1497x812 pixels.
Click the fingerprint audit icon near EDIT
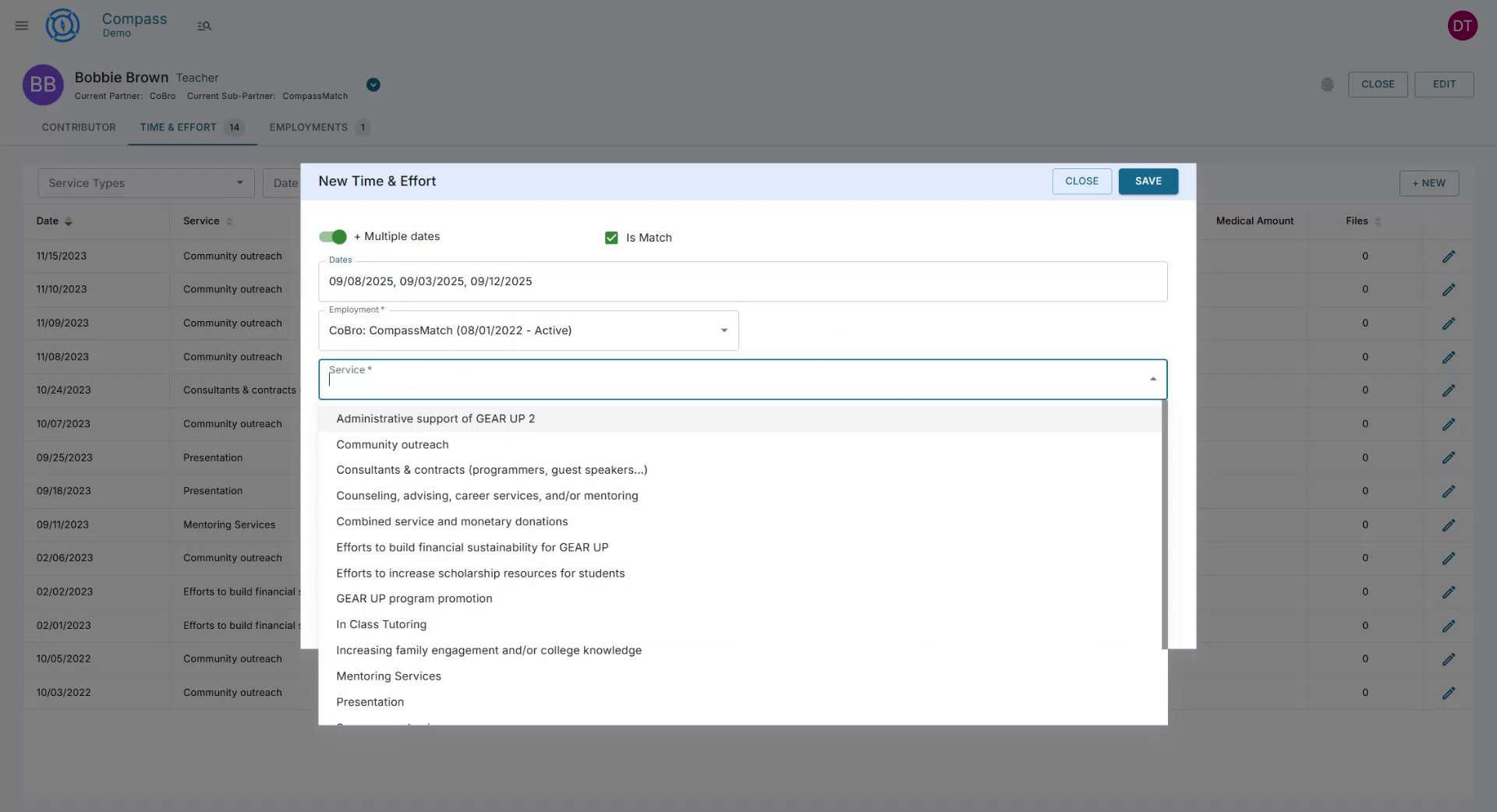click(x=1328, y=85)
